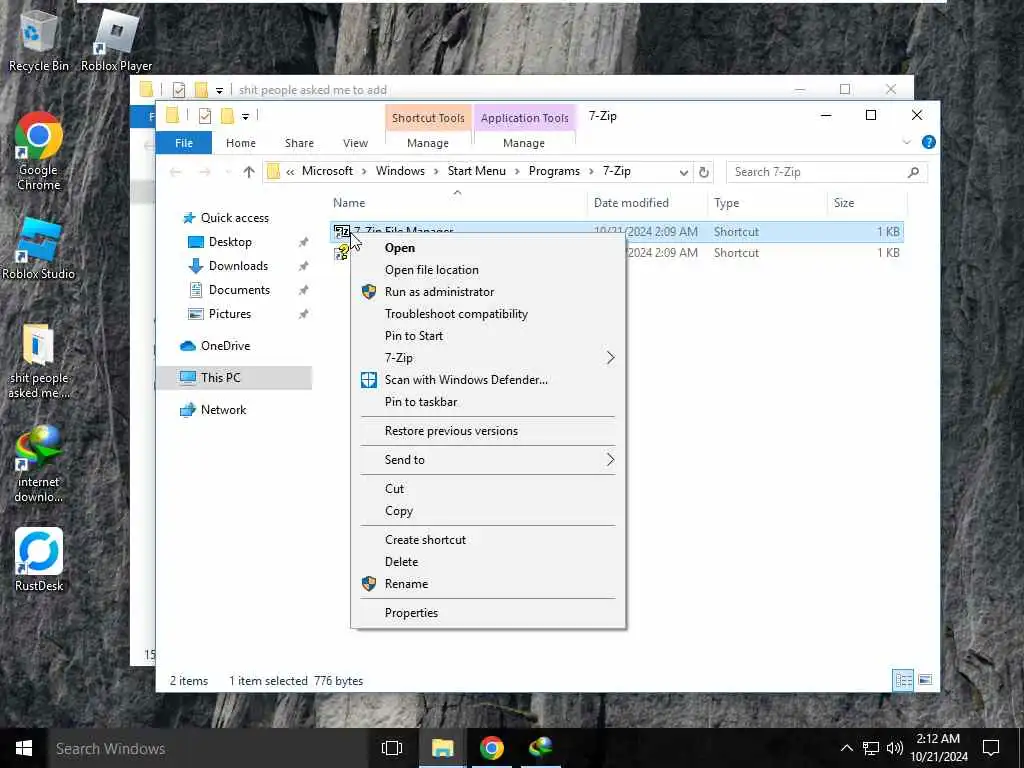Expand the ribbon chevron
The height and width of the screenshot is (768, 1024).
pos(906,142)
